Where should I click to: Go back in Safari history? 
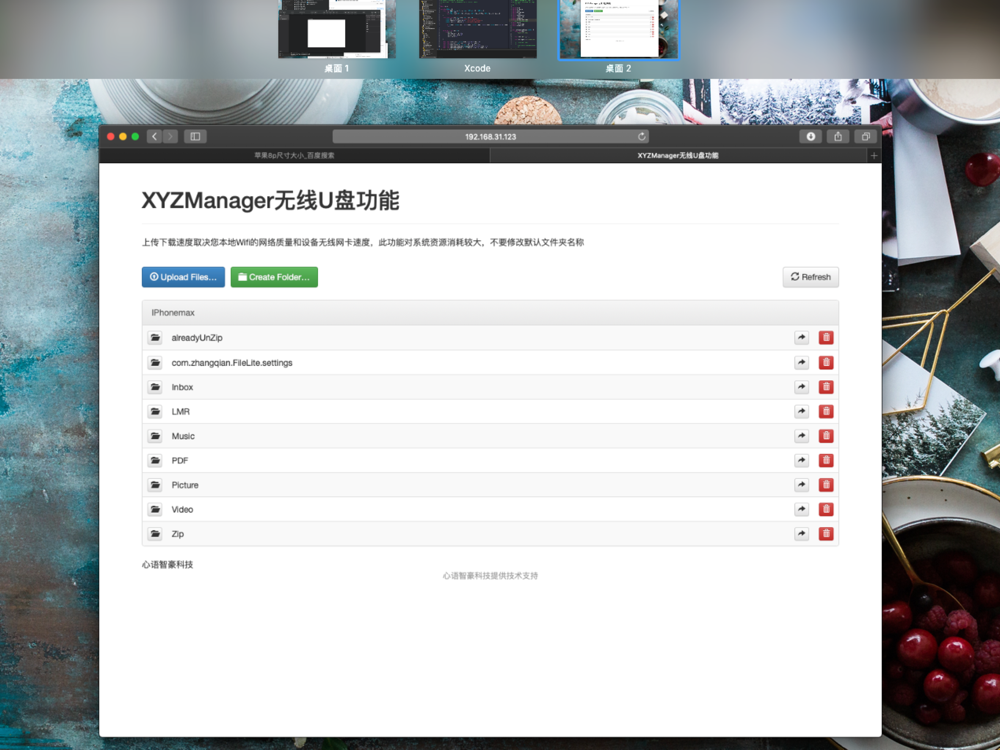[154, 136]
